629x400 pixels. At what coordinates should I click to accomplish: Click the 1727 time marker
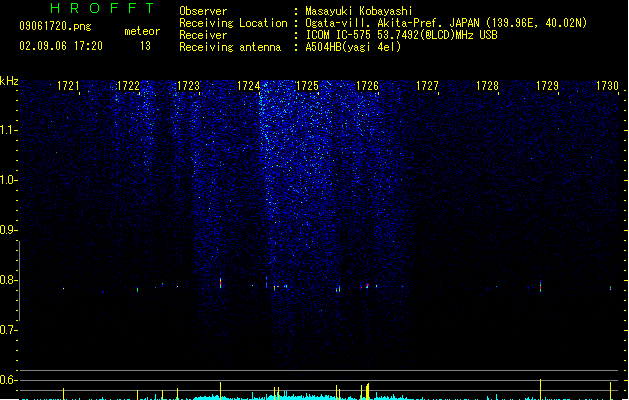click(x=427, y=86)
